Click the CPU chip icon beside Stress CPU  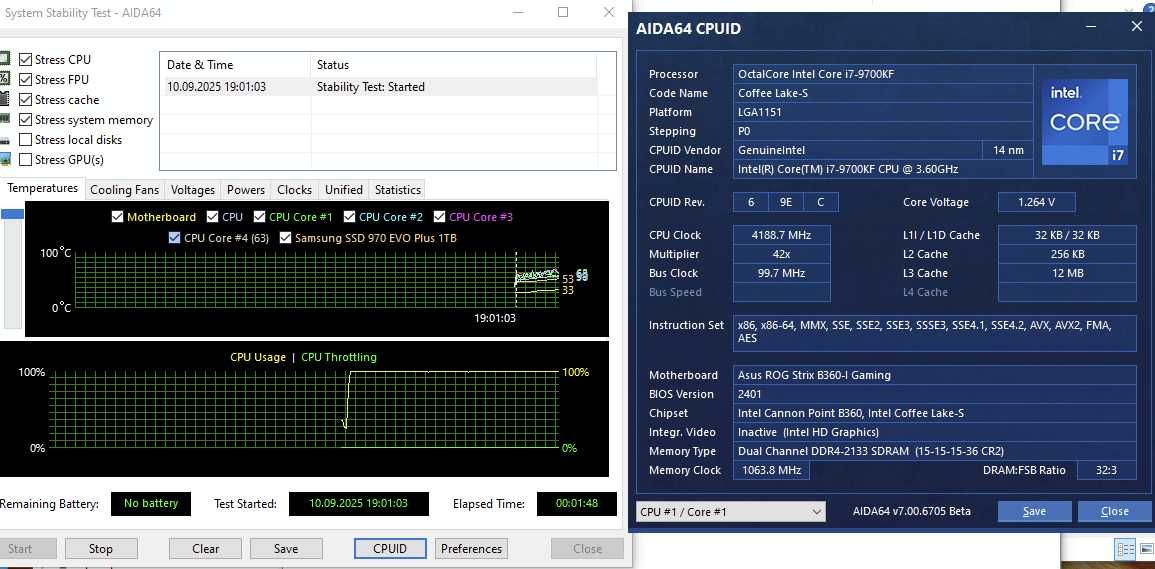[4, 60]
